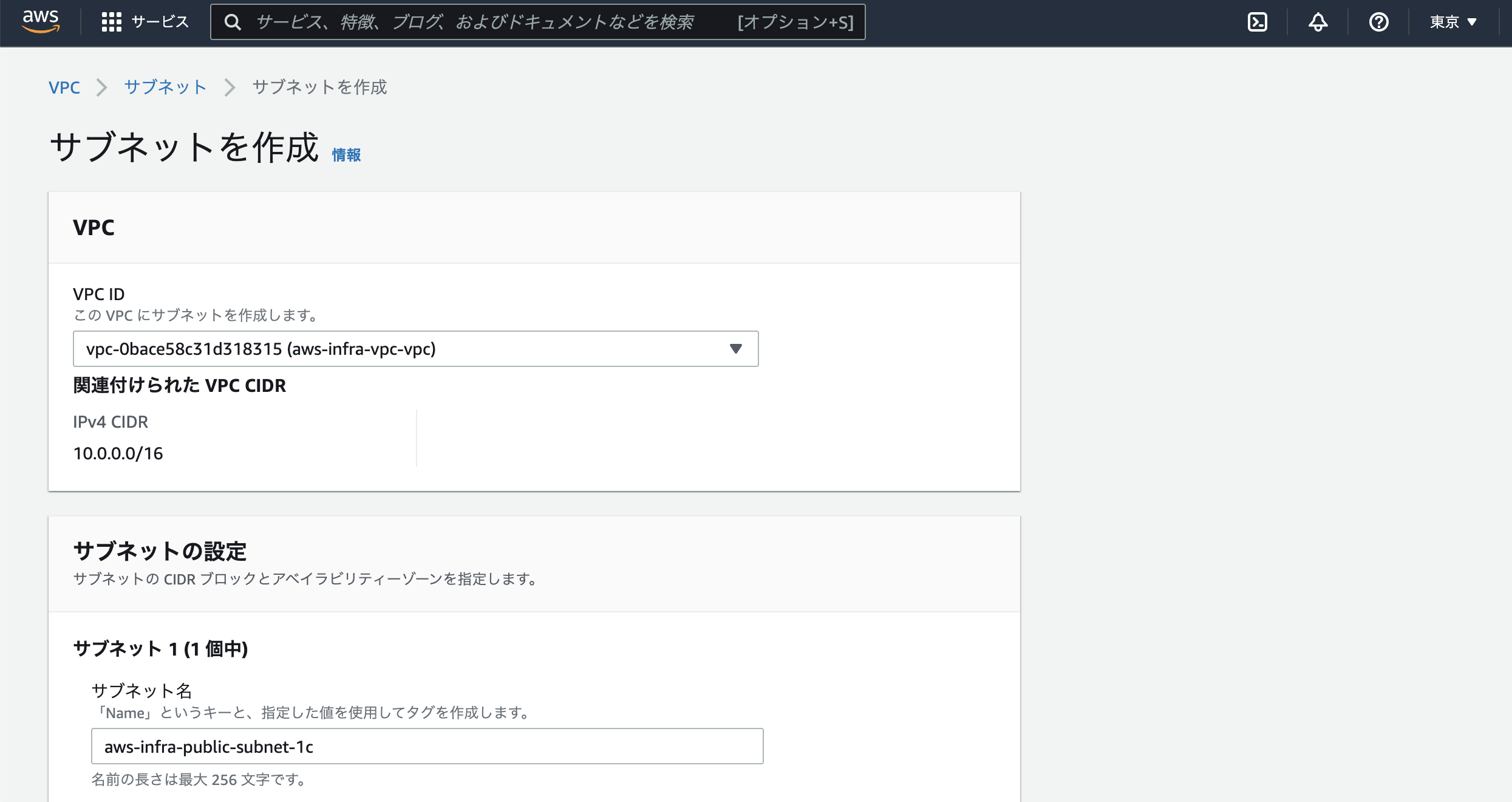Select the aws-infra-public-subnet-1c text

coord(209,746)
